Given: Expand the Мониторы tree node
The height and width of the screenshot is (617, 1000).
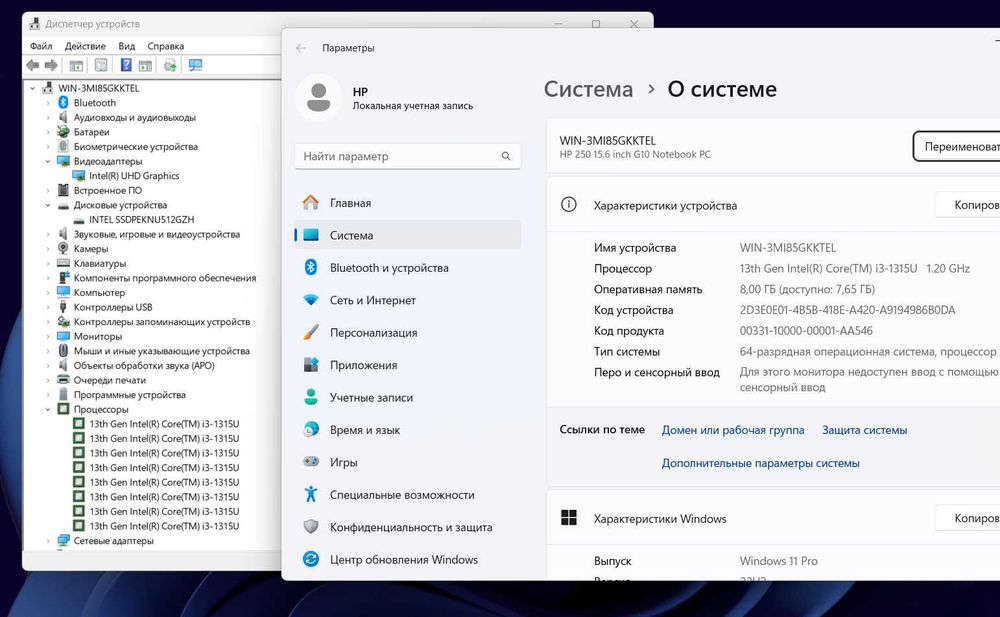Looking at the screenshot, I should point(48,336).
